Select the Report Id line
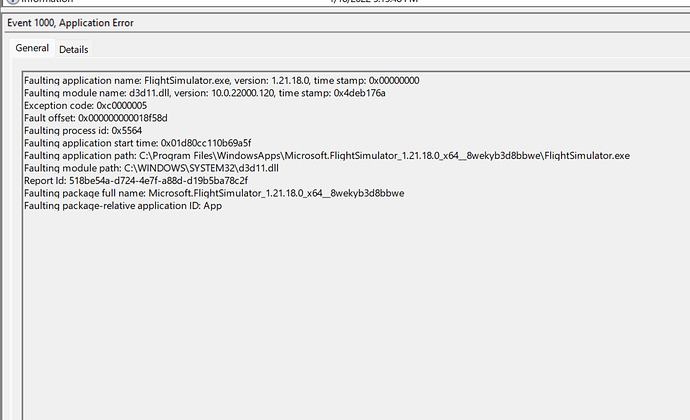Viewport: 690px width, 420px height. (x=136, y=181)
